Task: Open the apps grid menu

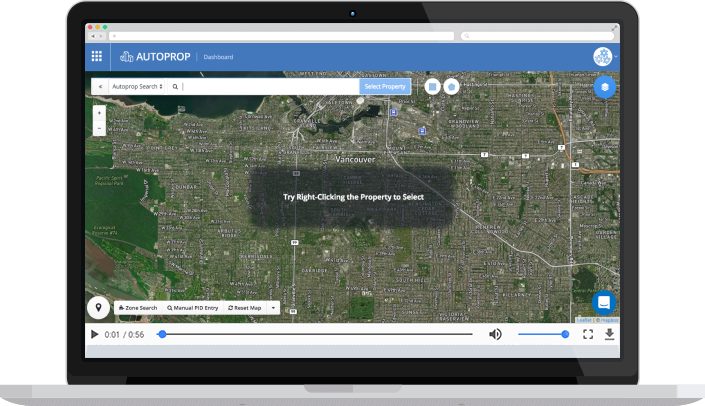Action: 97,57
